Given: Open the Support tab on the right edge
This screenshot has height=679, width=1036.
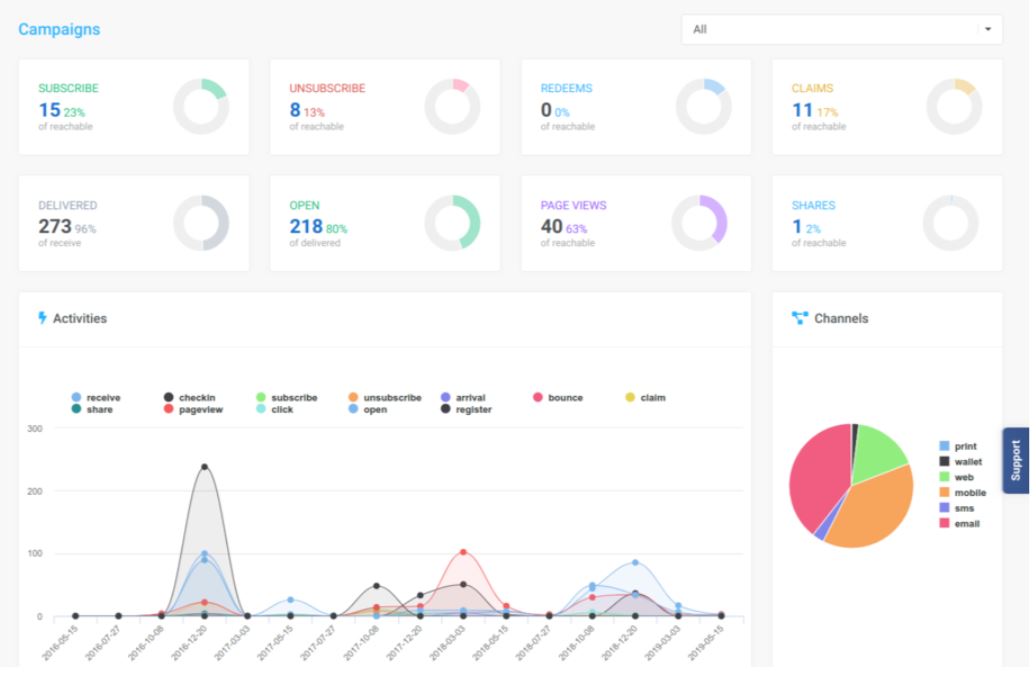Looking at the screenshot, I should (1017, 456).
